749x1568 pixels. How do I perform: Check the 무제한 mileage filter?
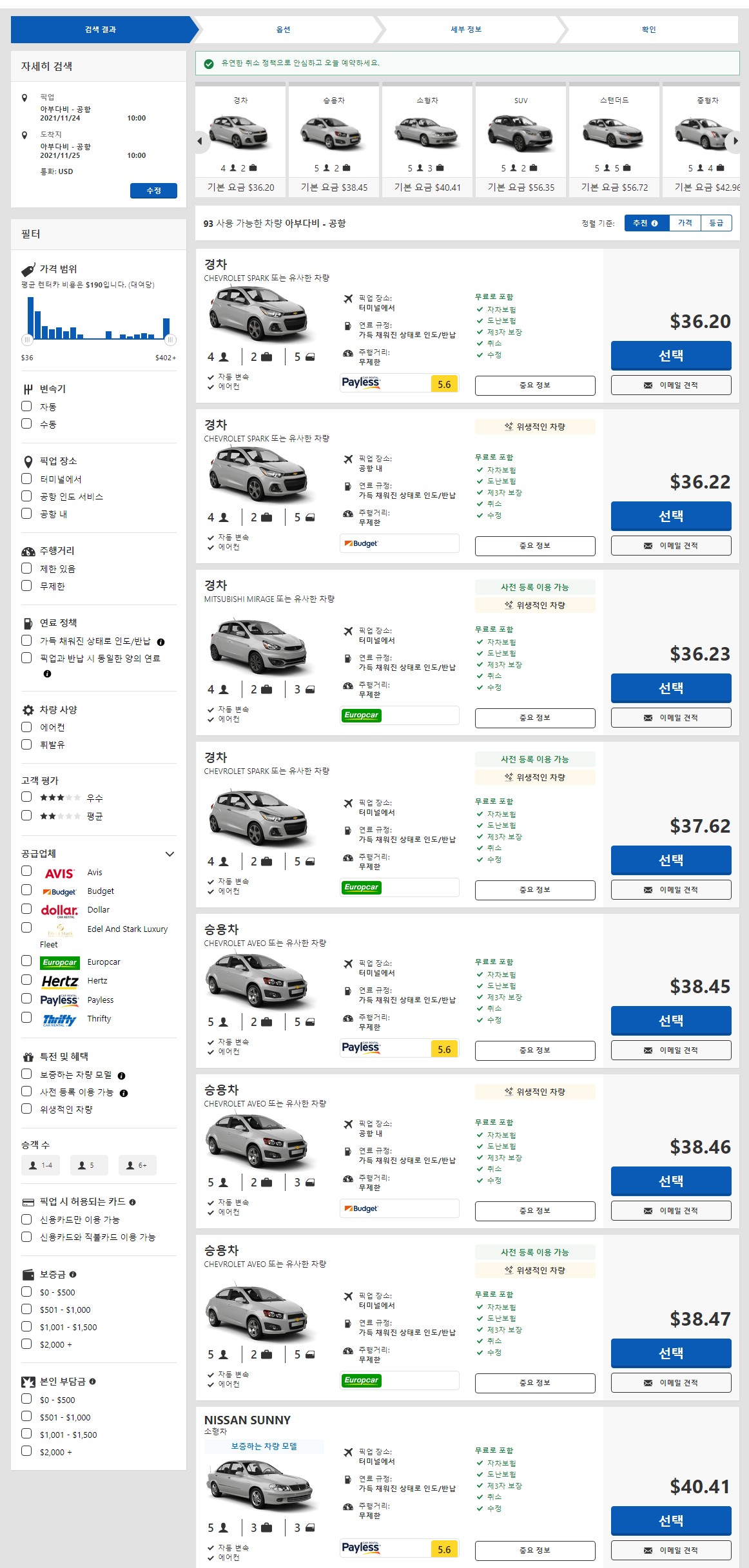pos(26,586)
